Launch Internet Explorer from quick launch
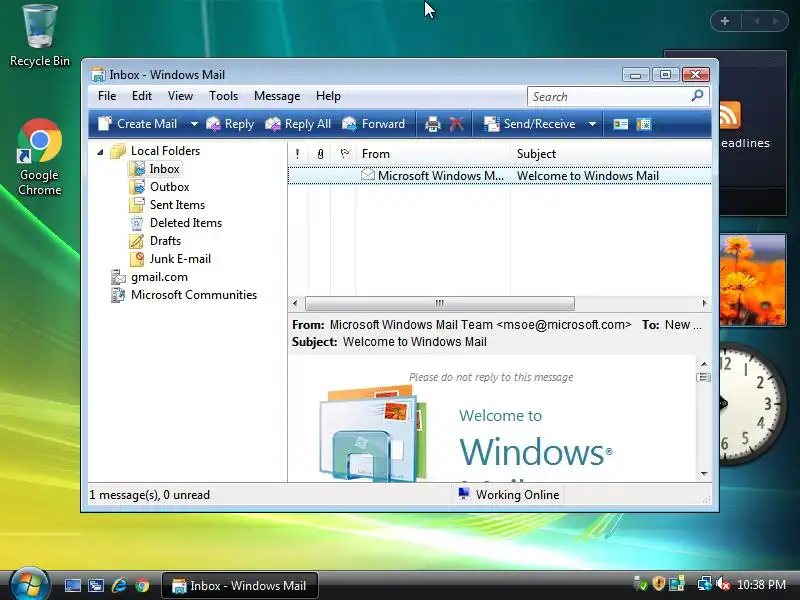This screenshot has height=600, width=800. point(119,585)
